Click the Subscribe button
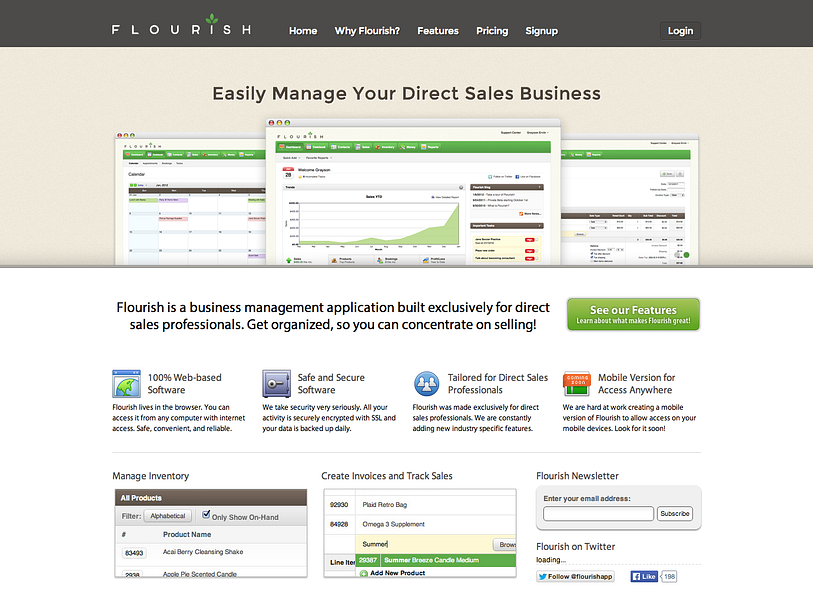 (x=675, y=513)
